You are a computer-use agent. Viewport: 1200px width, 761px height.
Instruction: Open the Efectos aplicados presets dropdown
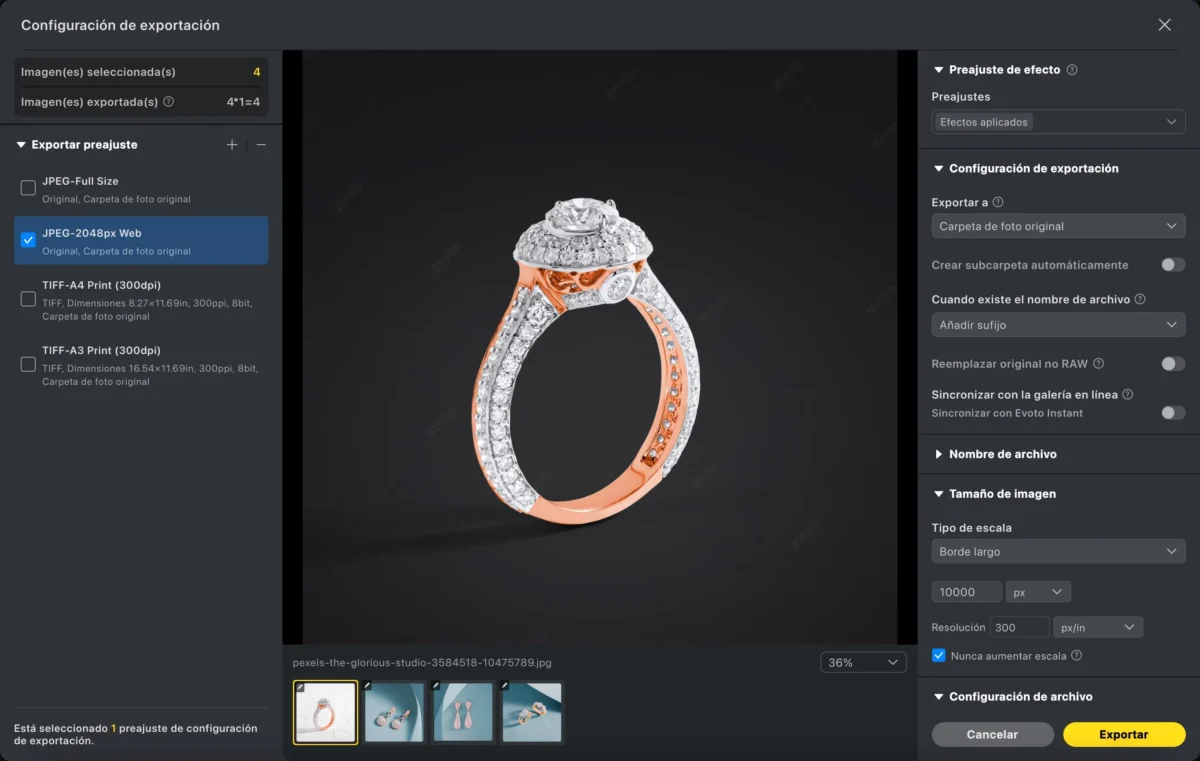coord(1058,122)
